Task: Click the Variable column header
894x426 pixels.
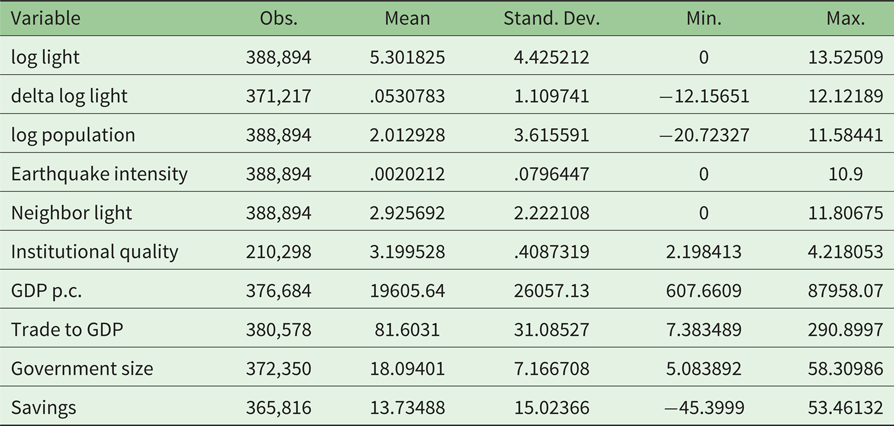Action: click(46, 19)
